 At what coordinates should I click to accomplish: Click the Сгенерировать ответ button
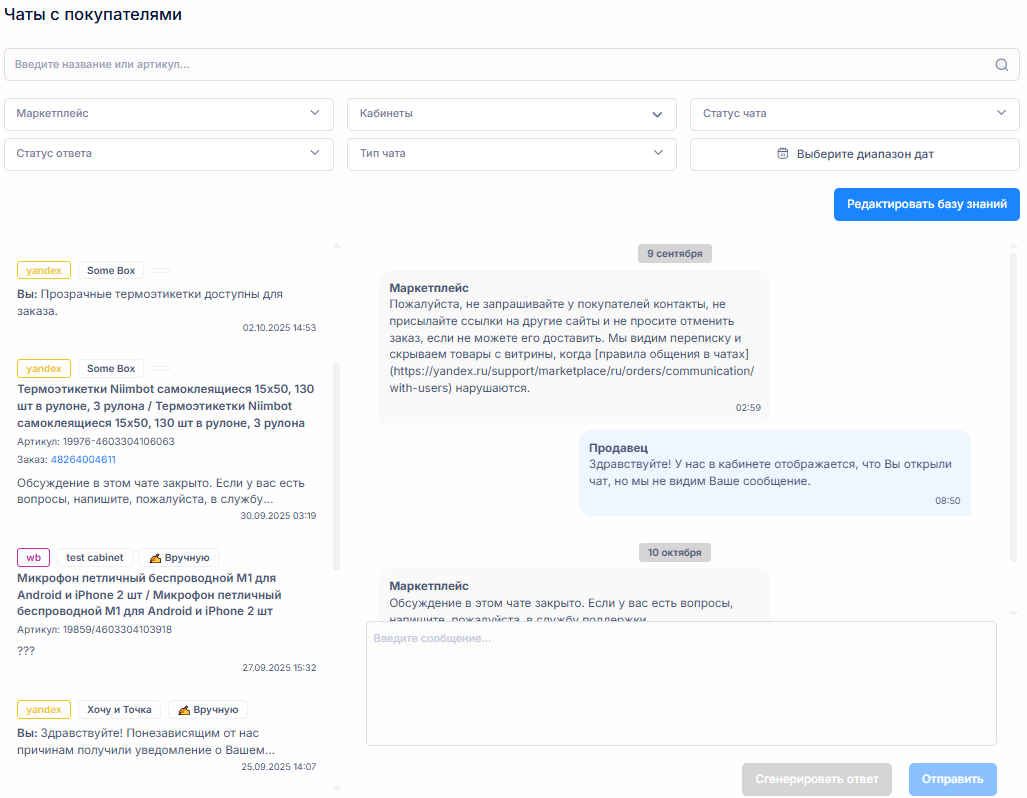pos(816,779)
